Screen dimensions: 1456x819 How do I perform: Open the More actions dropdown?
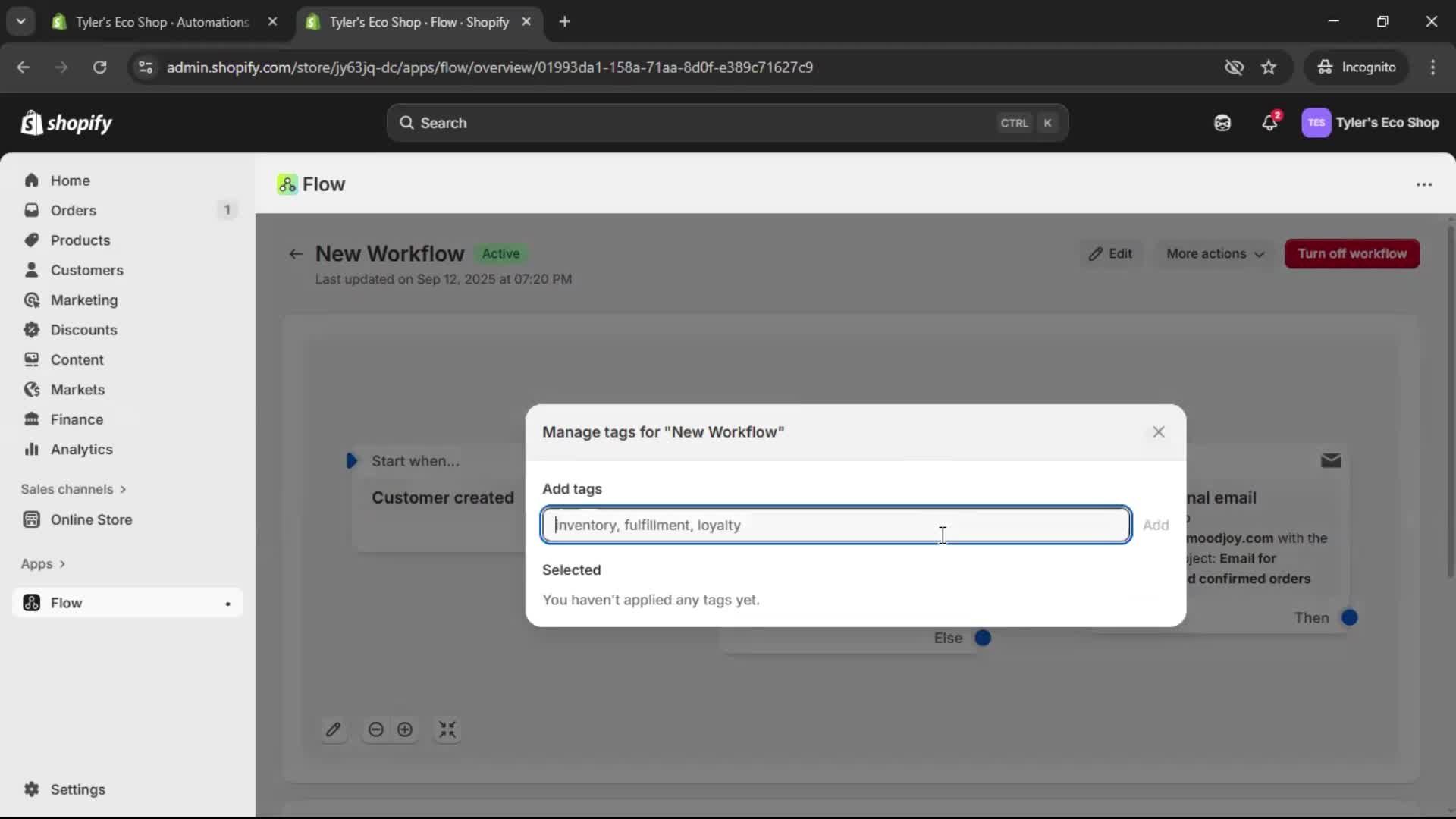[1214, 253]
